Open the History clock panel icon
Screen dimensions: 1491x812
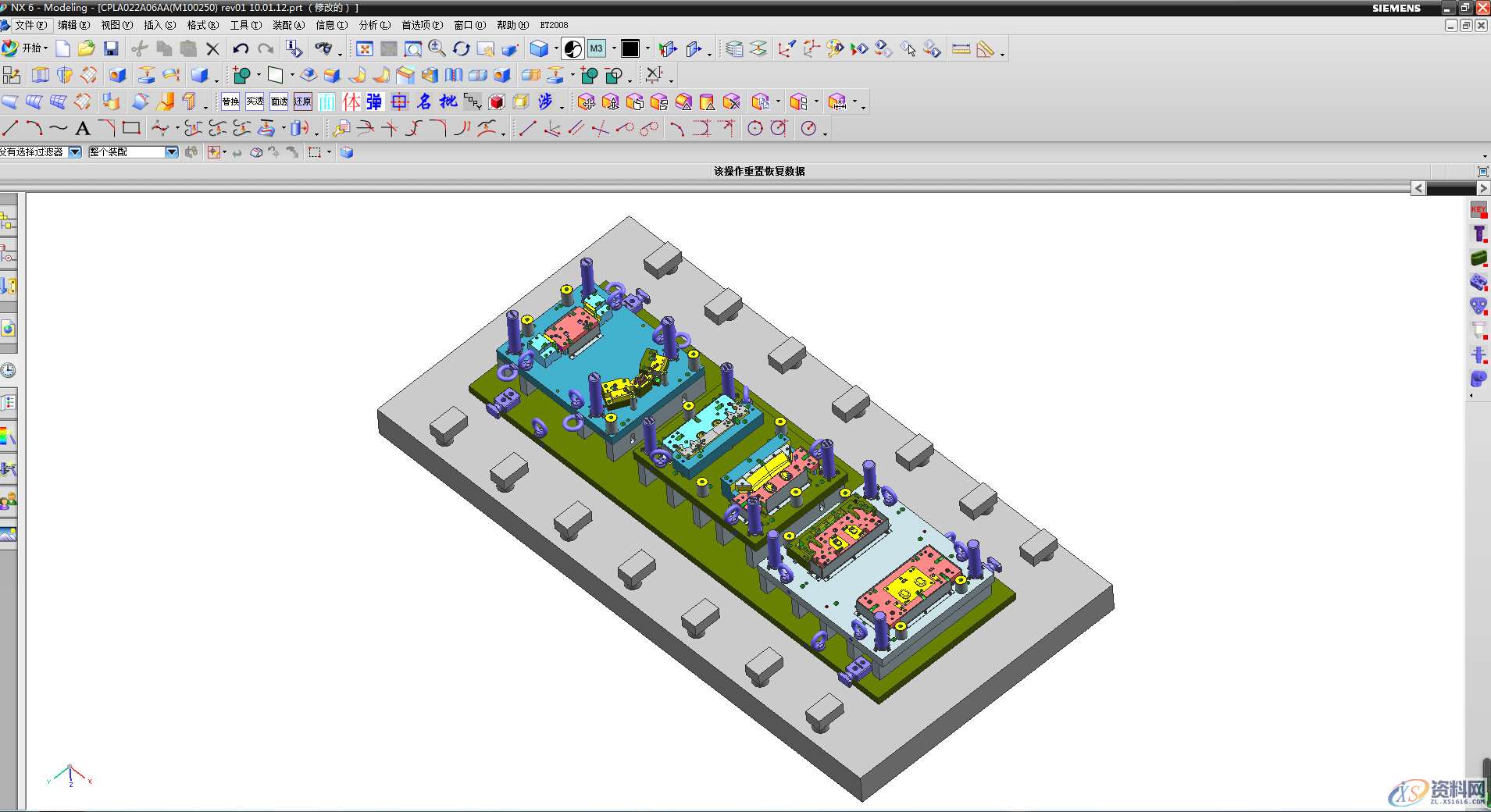click(8, 370)
